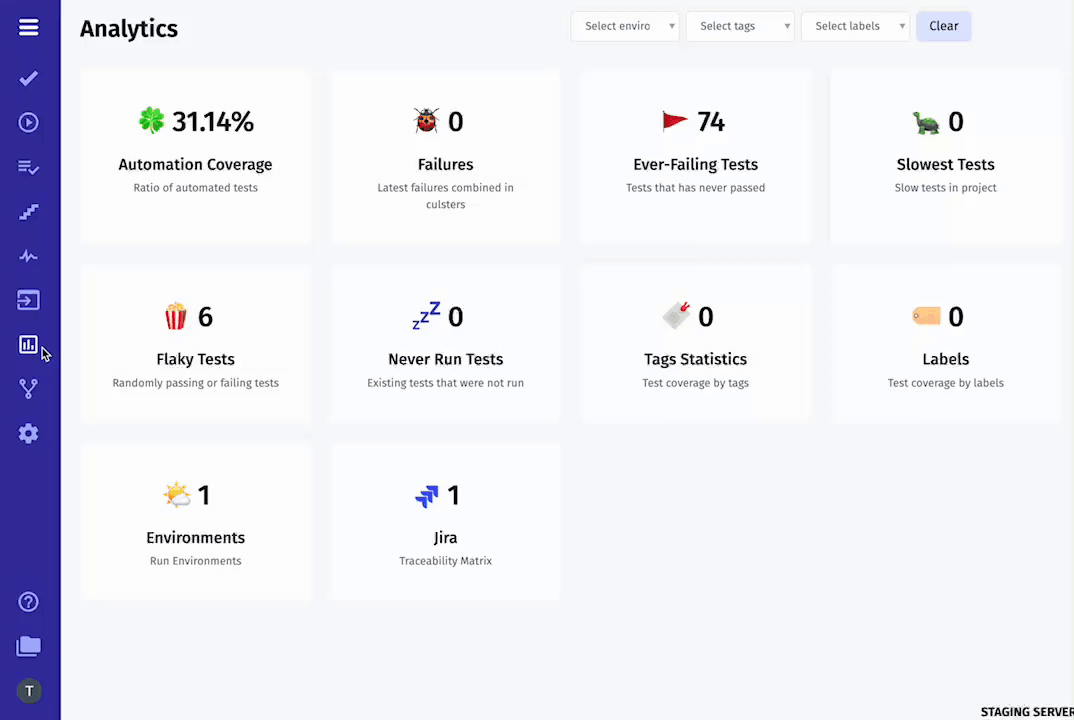Open the checklist Plans icon in the sidebar
This screenshot has height=720, width=1074.
(28, 167)
